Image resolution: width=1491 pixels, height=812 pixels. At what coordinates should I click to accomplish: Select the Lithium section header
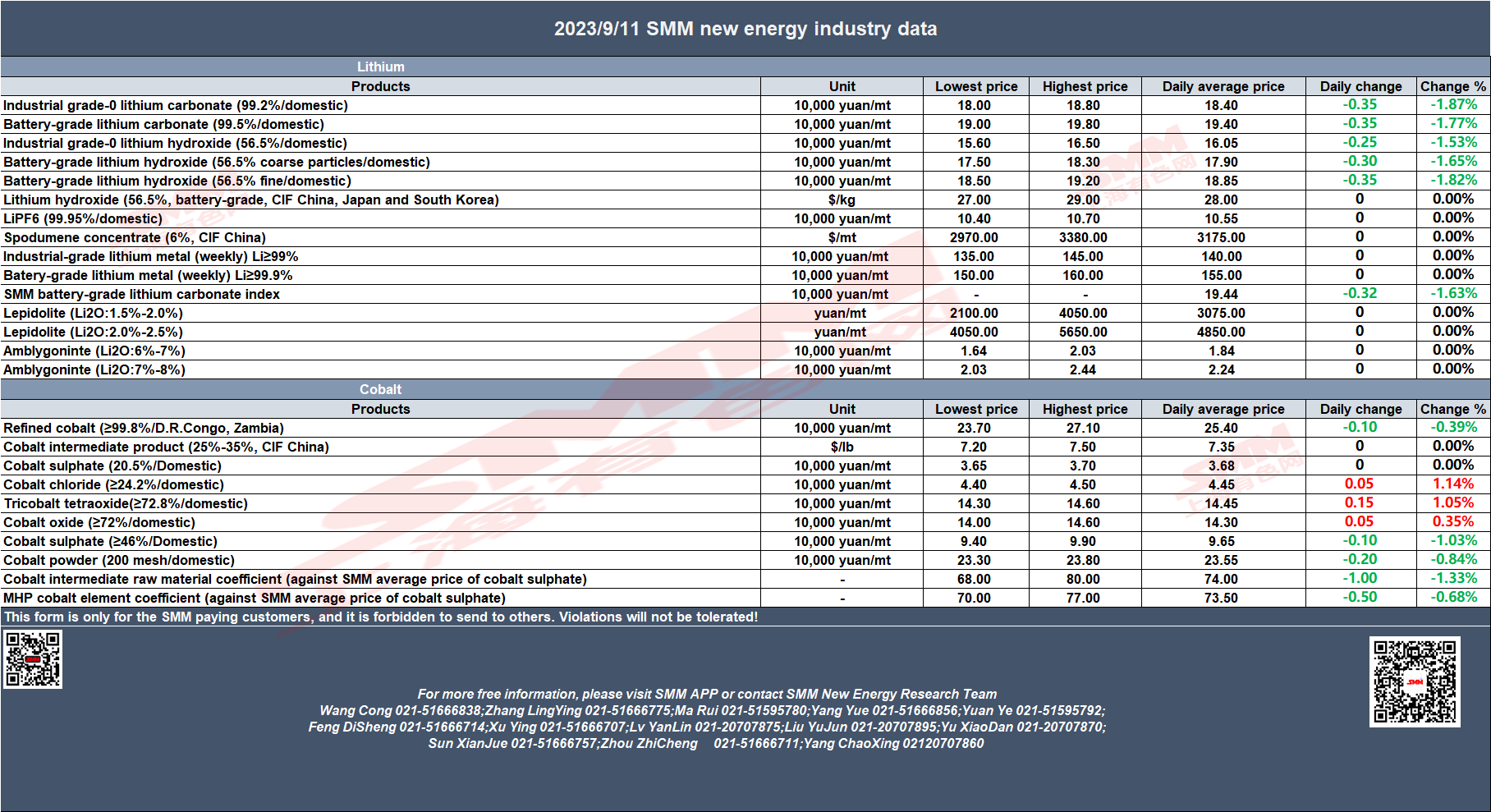click(x=380, y=67)
